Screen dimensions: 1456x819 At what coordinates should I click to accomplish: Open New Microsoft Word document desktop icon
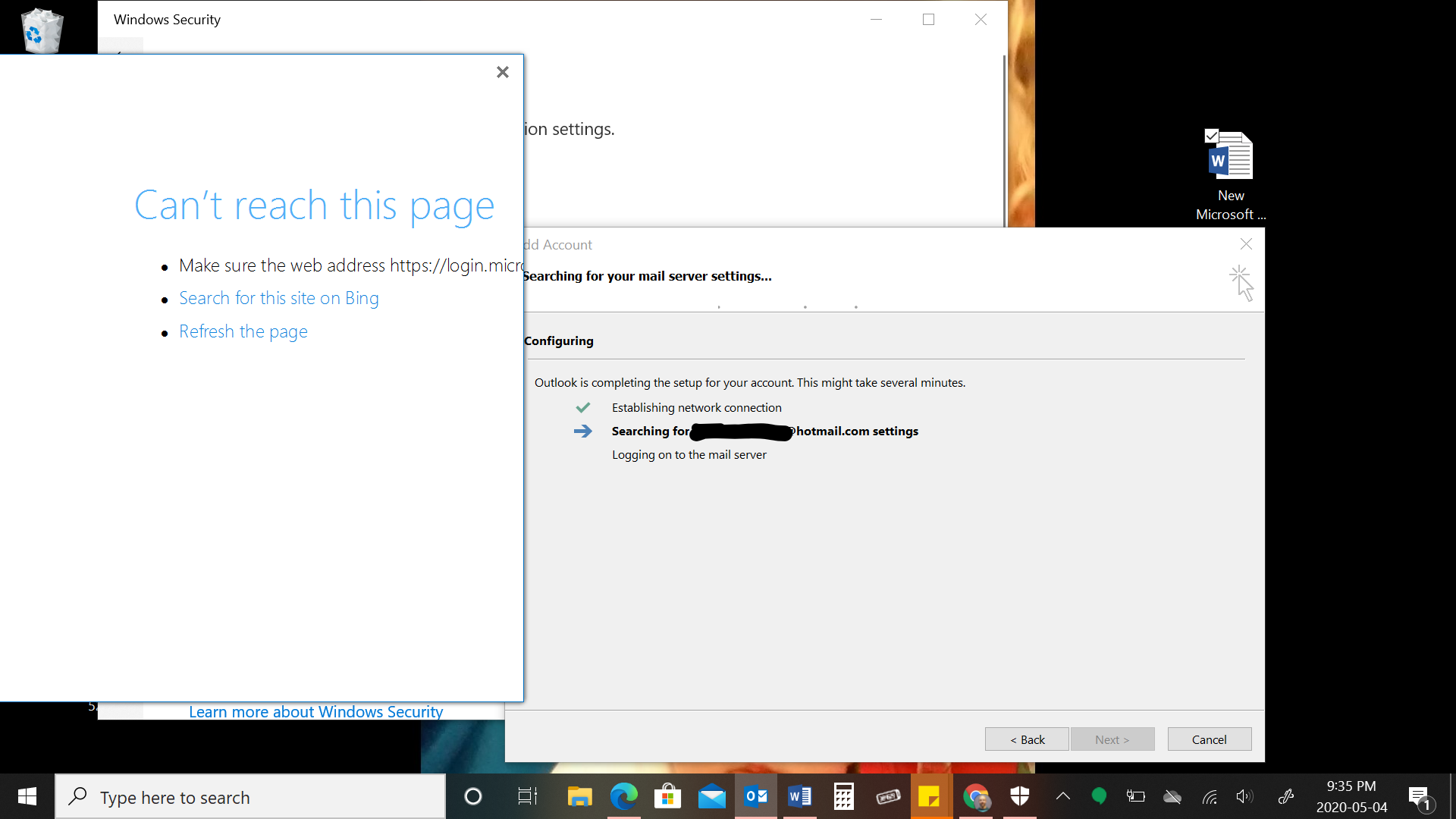1230,176
